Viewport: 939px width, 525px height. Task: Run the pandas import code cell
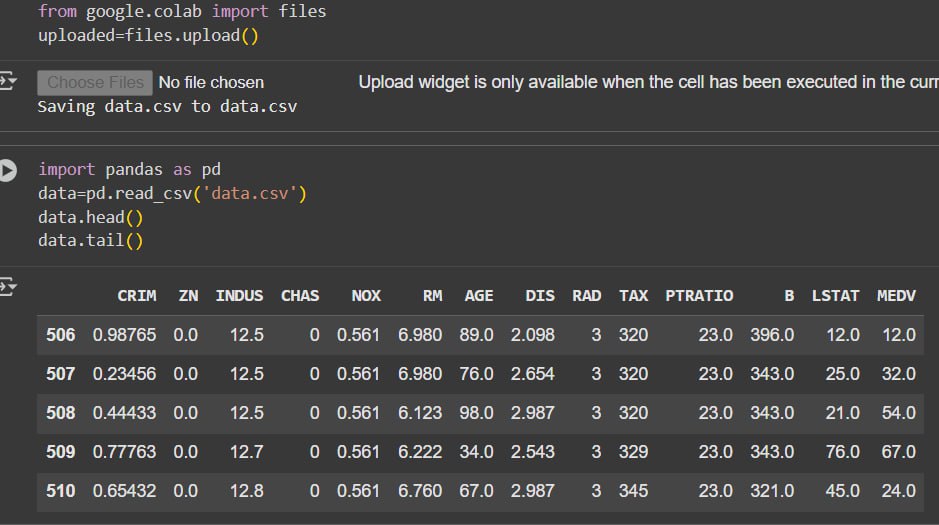click(8, 171)
